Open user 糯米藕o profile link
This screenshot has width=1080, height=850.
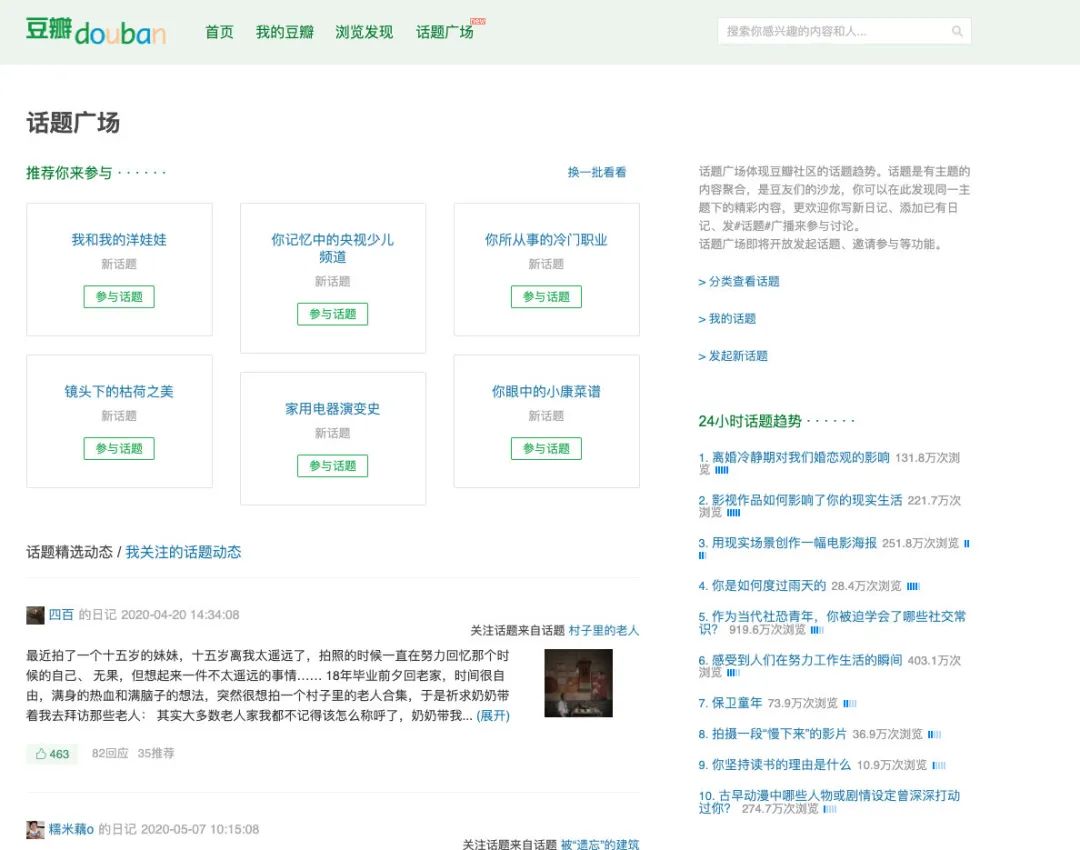point(71,829)
